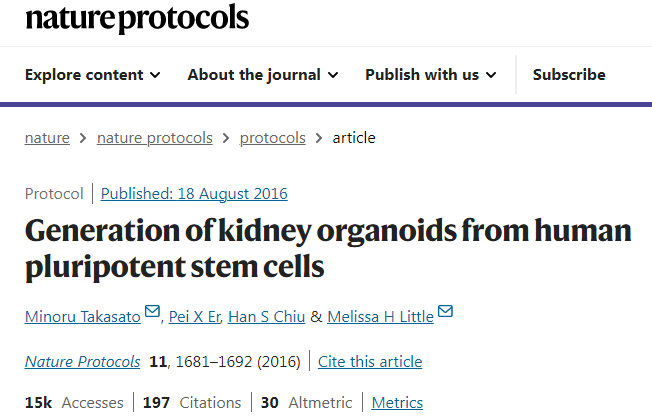Viewport: 652px width, 416px height.
Task: Open nature protocols breadcrumb link
Action: 155,138
